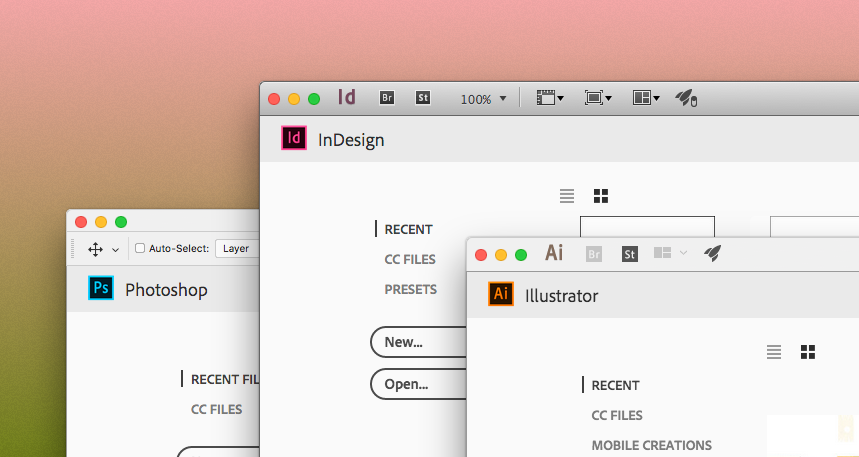Click the InDesign GPU performance rocket icon
The height and width of the screenshot is (457, 859).
pyautogui.click(x=686, y=98)
